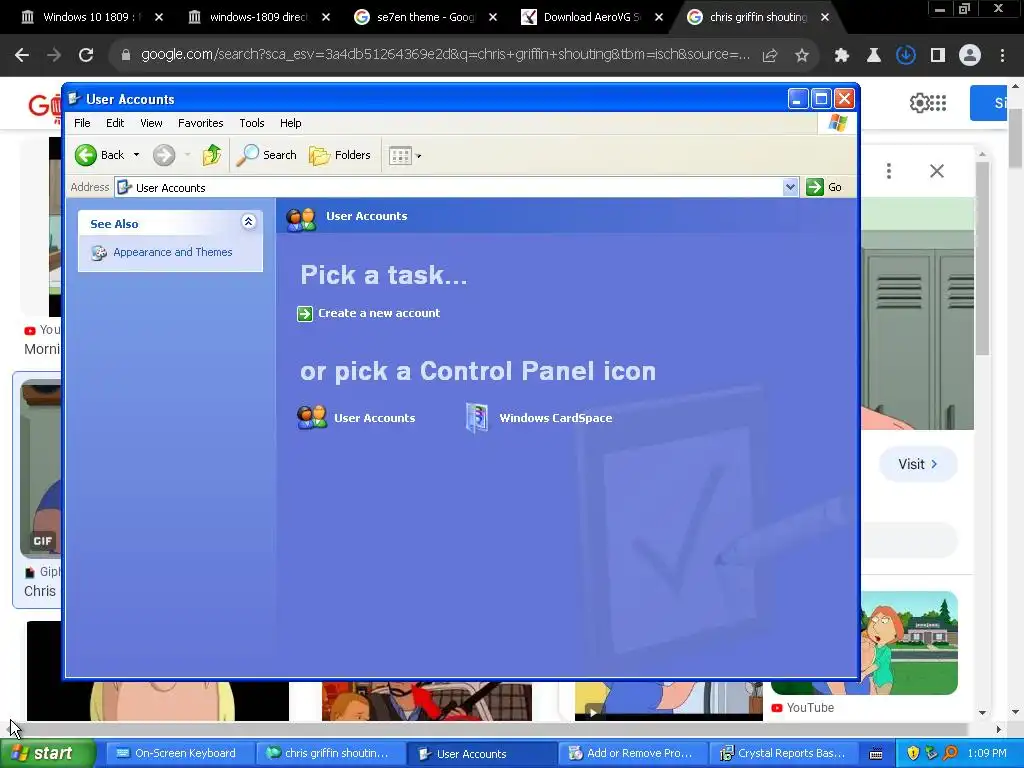Open Appearance and Themes link

[172, 252]
